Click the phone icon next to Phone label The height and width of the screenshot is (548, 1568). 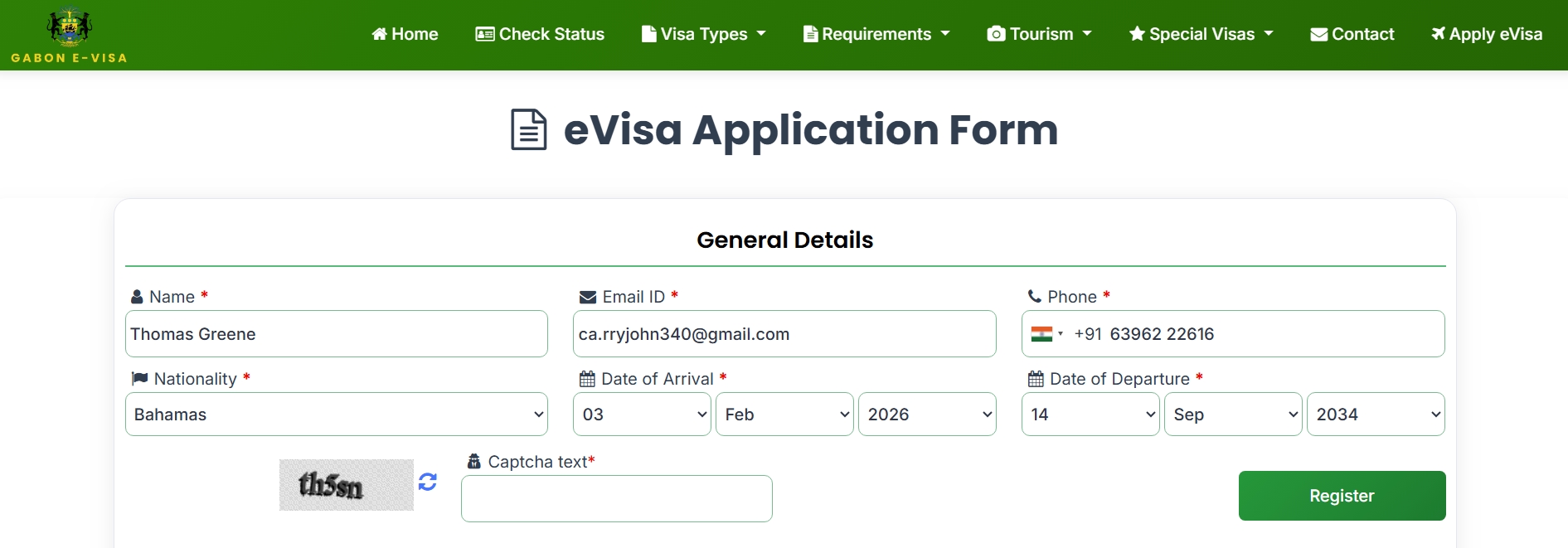tap(1034, 296)
